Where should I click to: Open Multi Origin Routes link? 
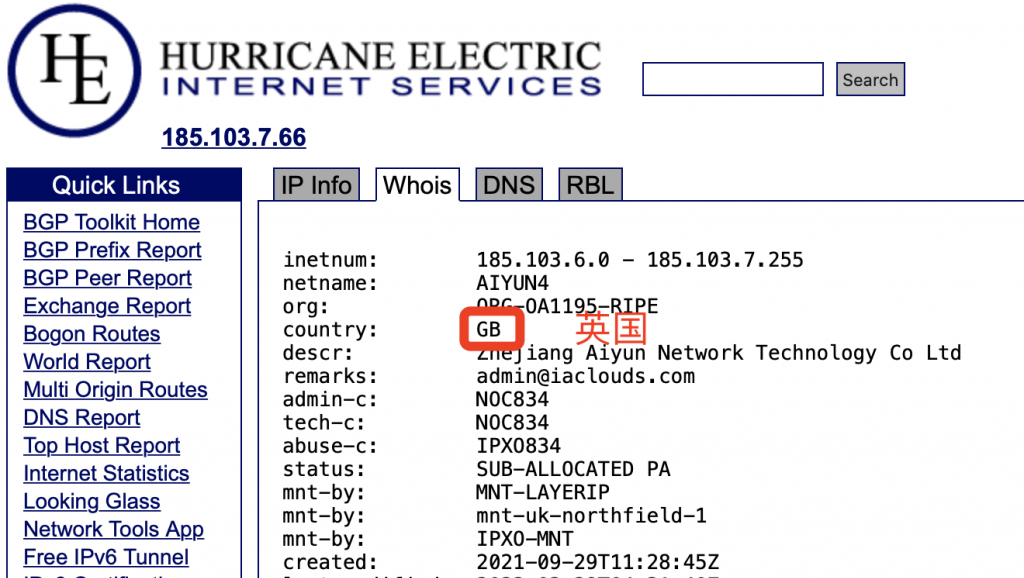click(x=116, y=390)
